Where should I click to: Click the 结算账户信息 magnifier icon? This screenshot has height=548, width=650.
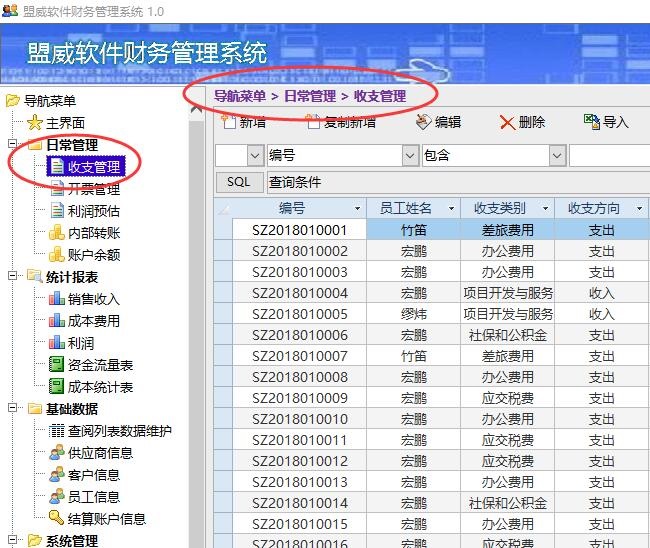(x=56, y=518)
